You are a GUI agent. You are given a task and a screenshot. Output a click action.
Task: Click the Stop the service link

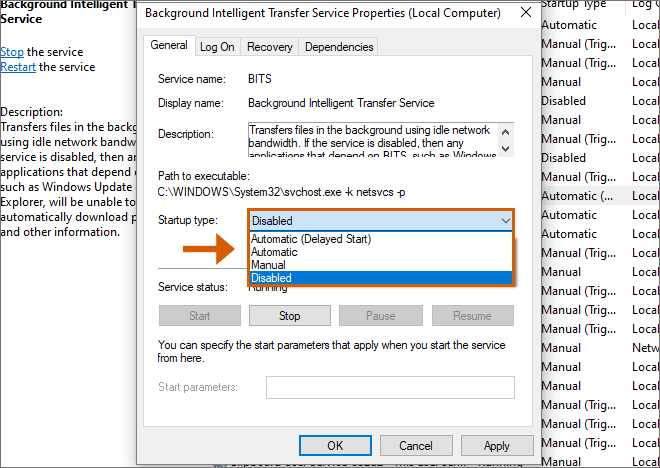click(x=12, y=51)
